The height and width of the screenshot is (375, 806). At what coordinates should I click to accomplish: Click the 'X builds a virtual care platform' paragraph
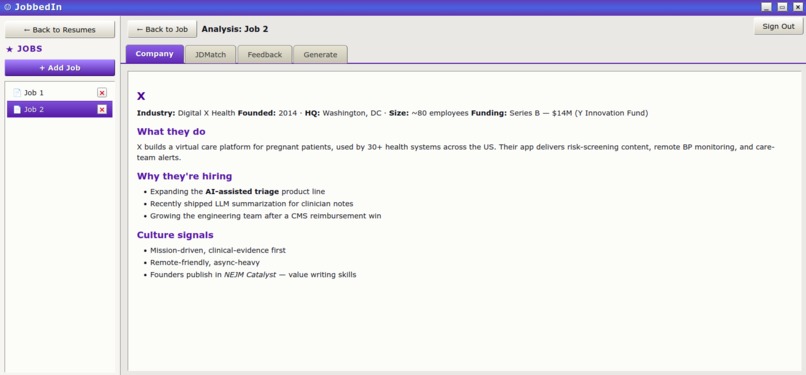(x=455, y=152)
